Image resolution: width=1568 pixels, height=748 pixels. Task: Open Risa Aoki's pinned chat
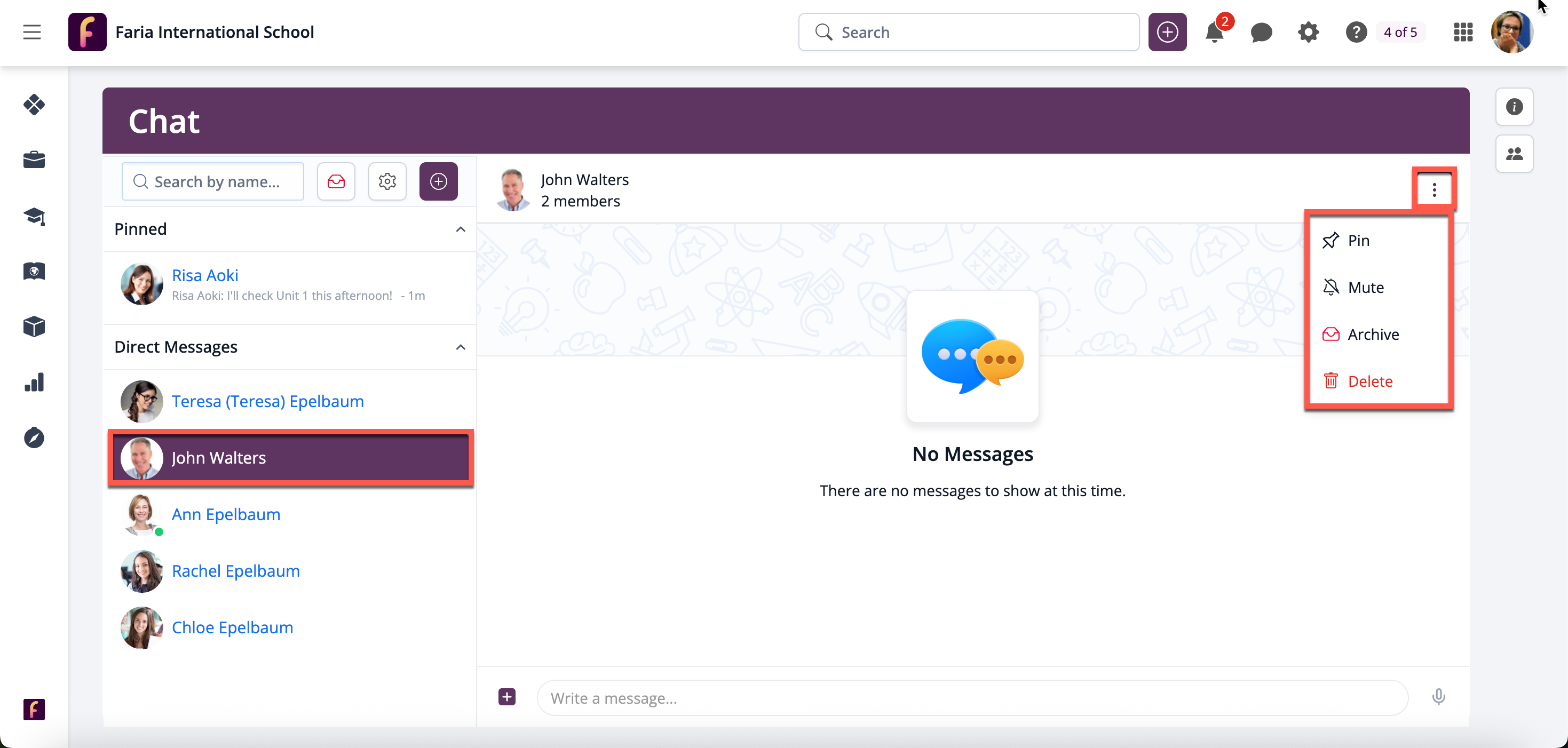pyautogui.click(x=204, y=276)
